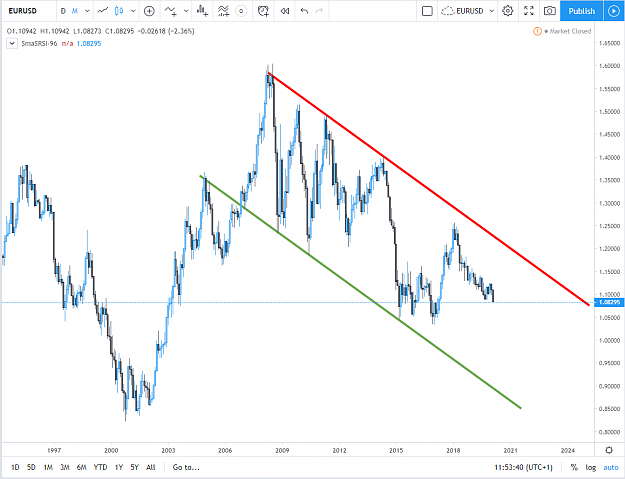Select the YTD date range
This screenshot has height=479, width=625.
(x=100, y=467)
